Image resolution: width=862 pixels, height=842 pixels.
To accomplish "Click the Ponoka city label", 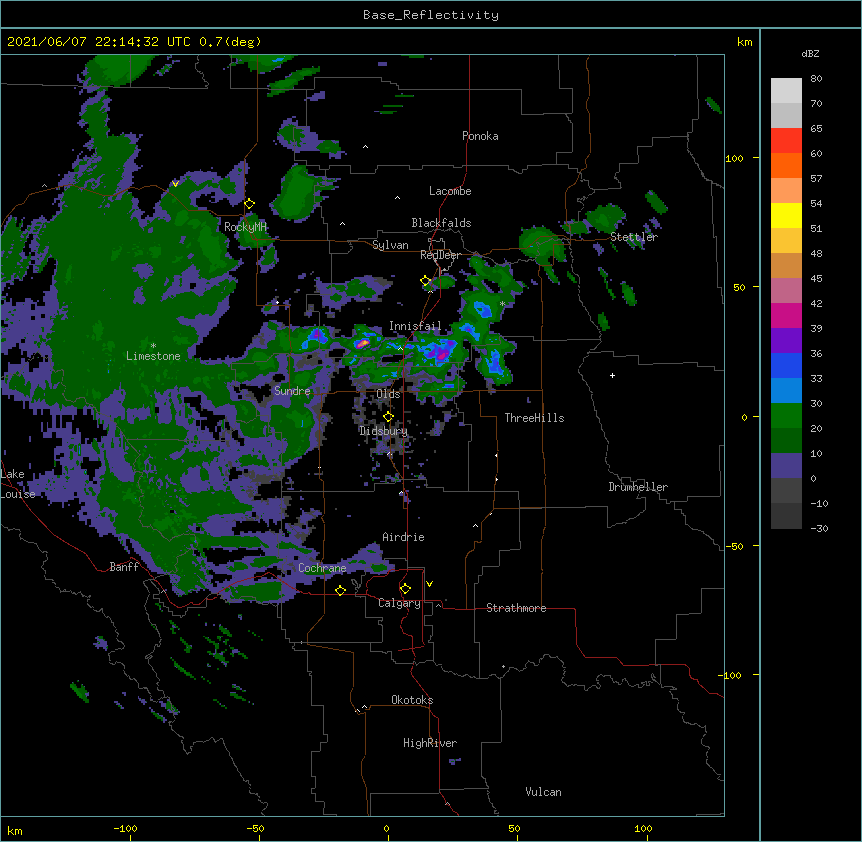I will [480, 136].
